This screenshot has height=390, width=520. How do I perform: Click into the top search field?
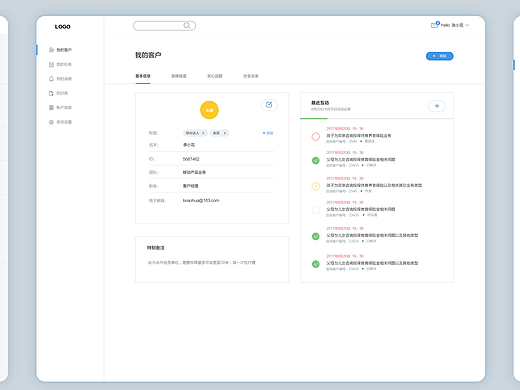(164, 26)
